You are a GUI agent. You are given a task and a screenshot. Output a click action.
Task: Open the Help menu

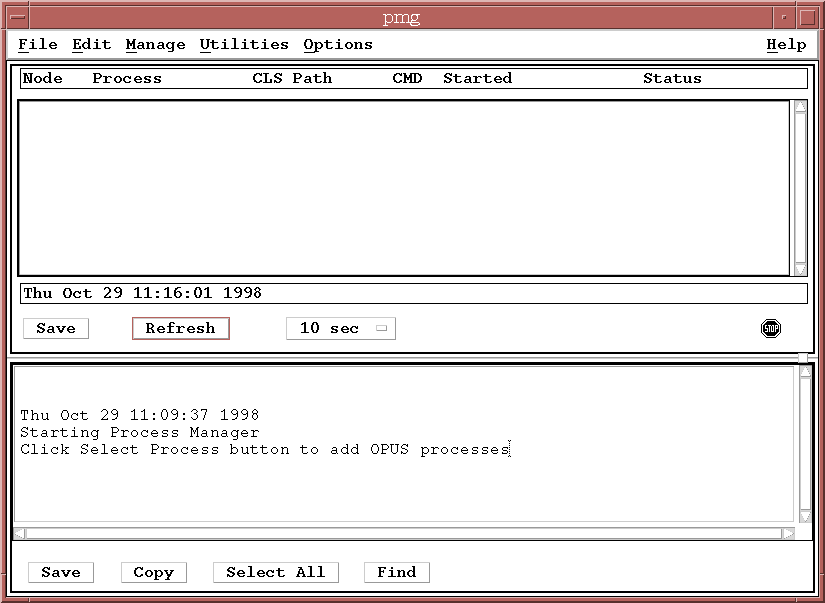pos(786,45)
